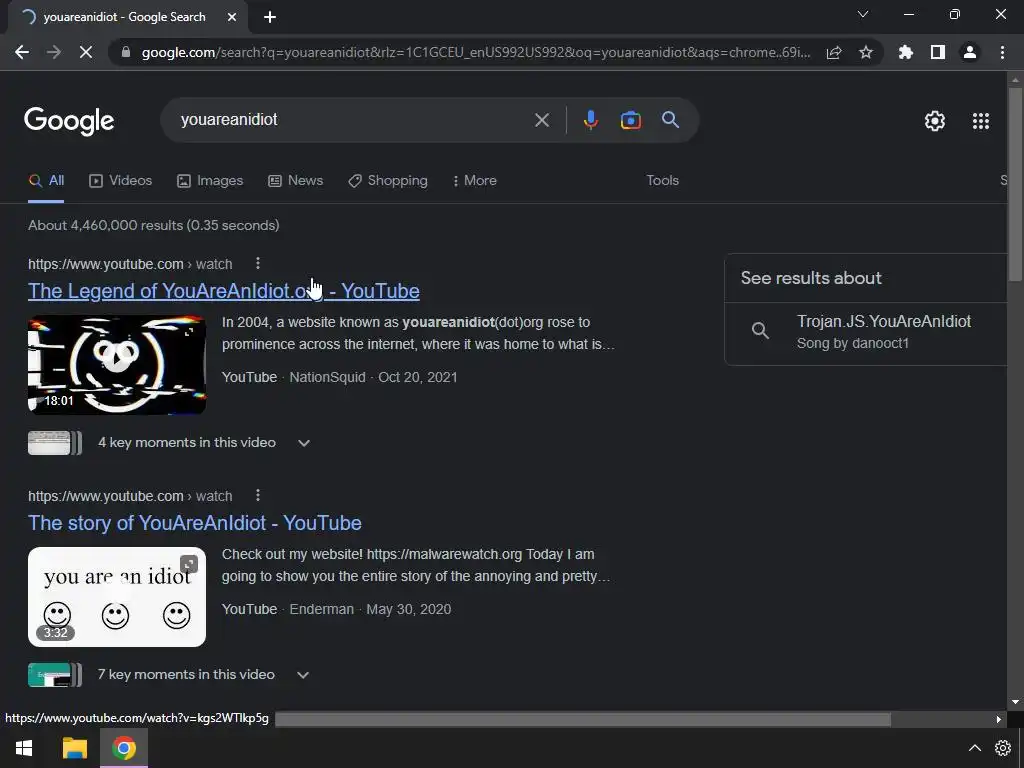
Task: Open The Legend of YouAreAnIdiot.org result
Action: click(223, 291)
